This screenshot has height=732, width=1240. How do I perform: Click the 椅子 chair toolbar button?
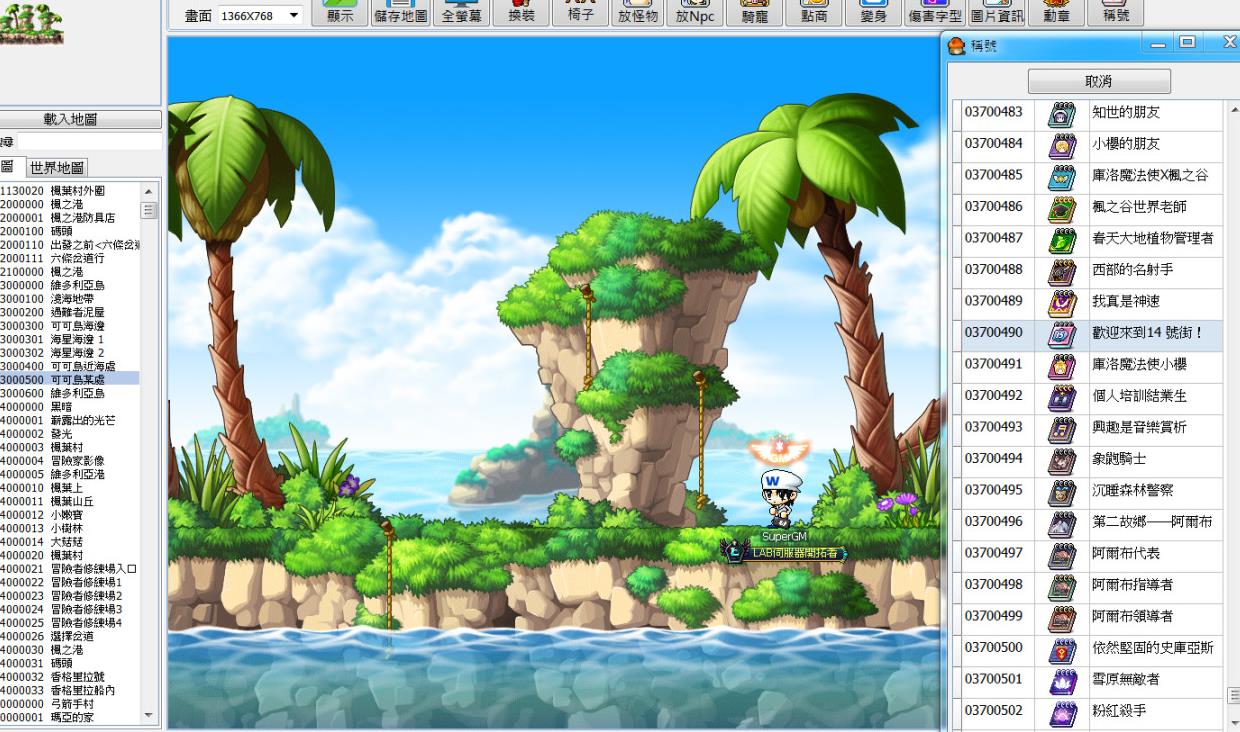580,13
